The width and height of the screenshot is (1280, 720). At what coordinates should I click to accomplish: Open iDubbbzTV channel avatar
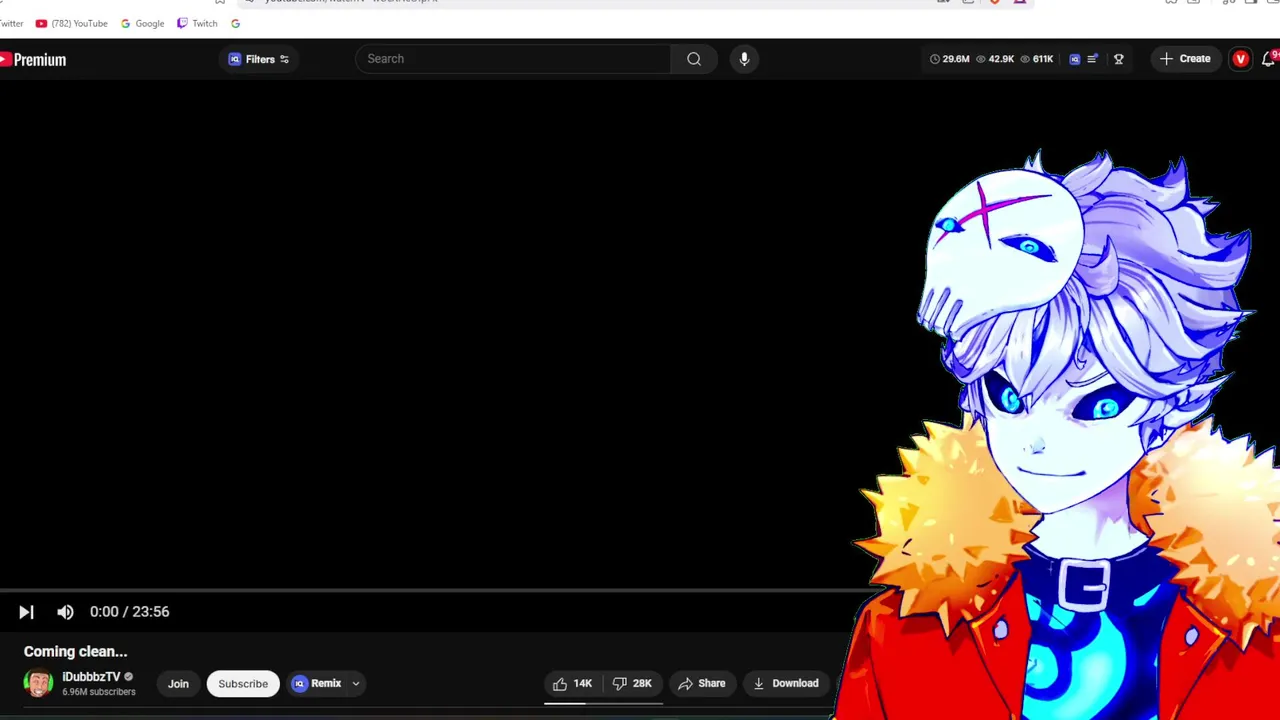(38, 684)
